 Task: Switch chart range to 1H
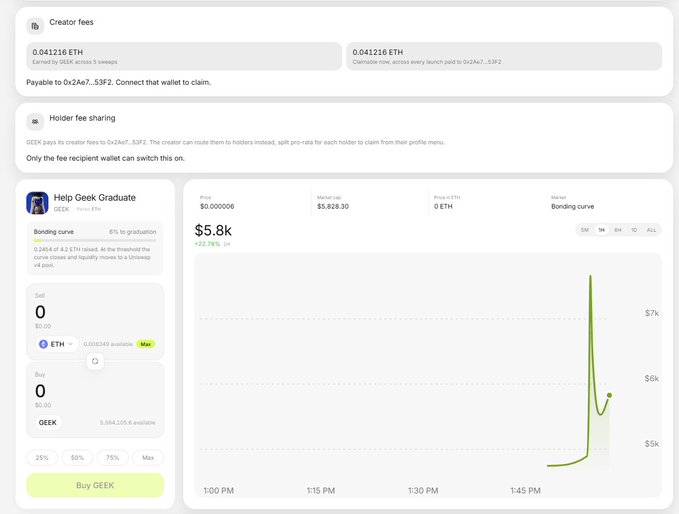[601, 230]
